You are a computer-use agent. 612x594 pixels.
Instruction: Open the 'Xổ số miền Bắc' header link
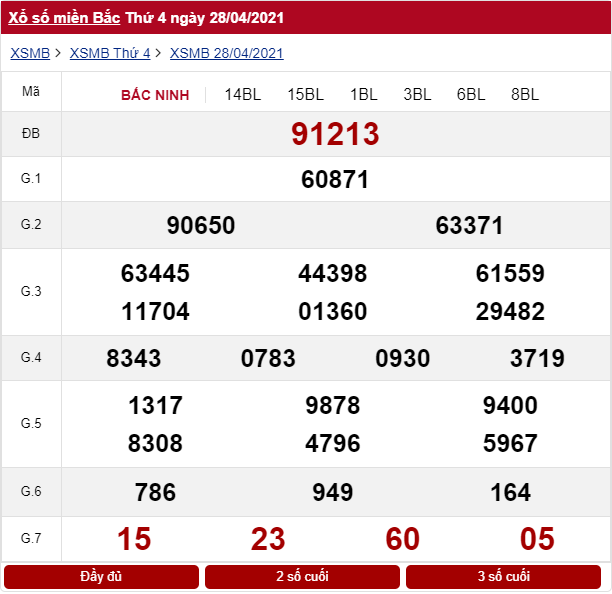click(x=64, y=18)
